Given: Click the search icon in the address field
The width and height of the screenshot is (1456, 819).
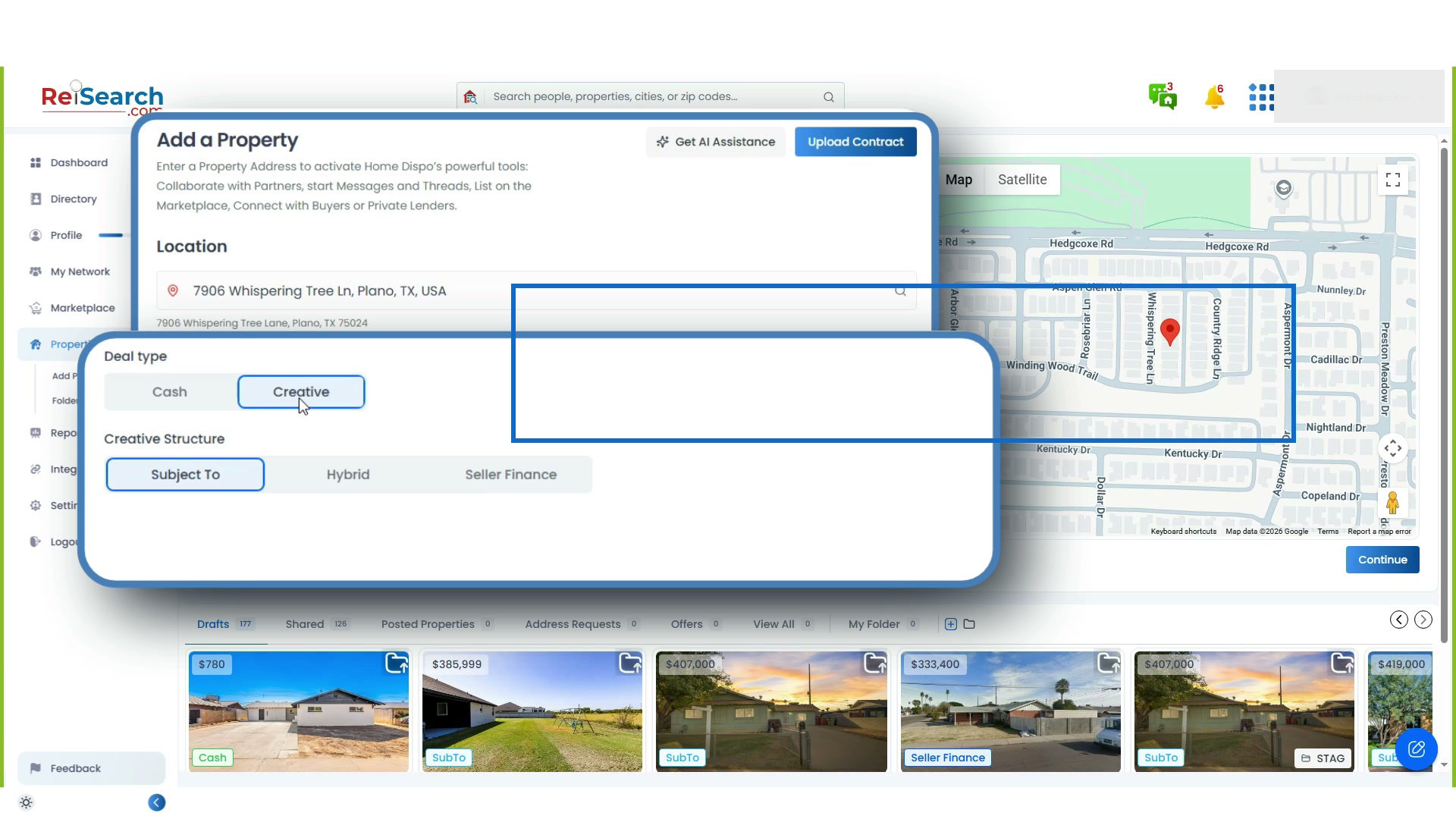Looking at the screenshot, I should click(900, 291).
